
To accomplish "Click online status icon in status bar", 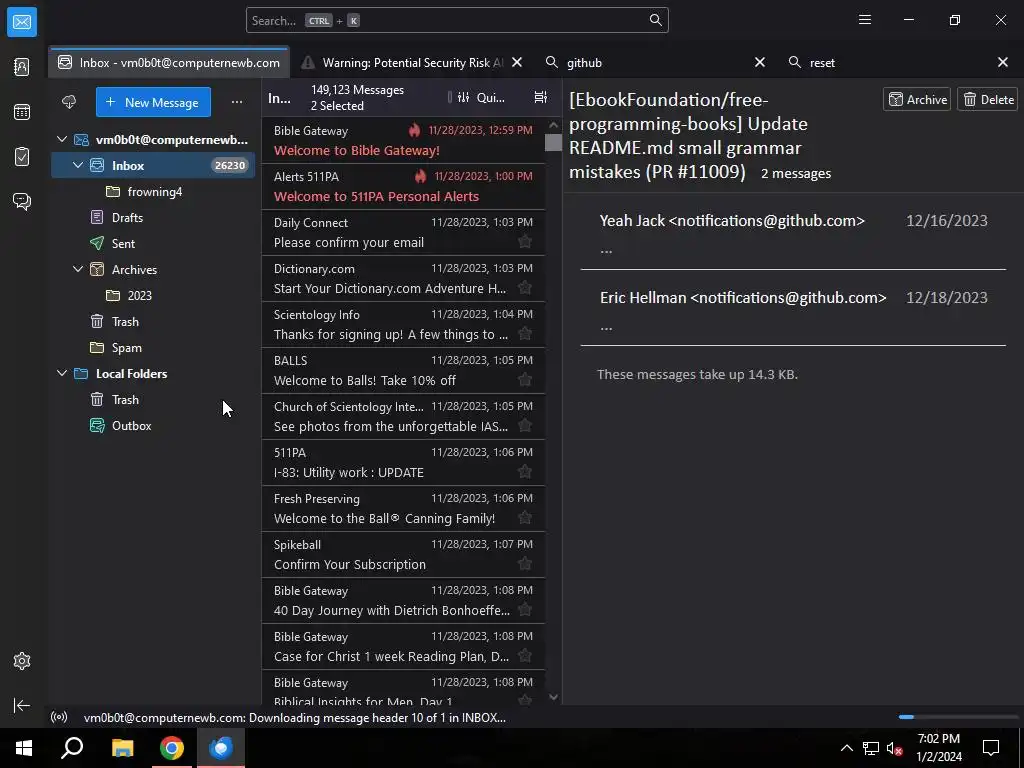I will pos(59,717).
